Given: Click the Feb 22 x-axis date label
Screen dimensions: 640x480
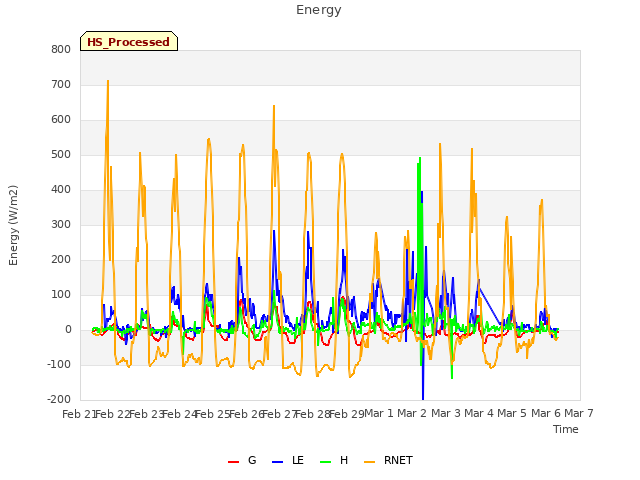Looking at the screenshot, I should coord(112,414).
